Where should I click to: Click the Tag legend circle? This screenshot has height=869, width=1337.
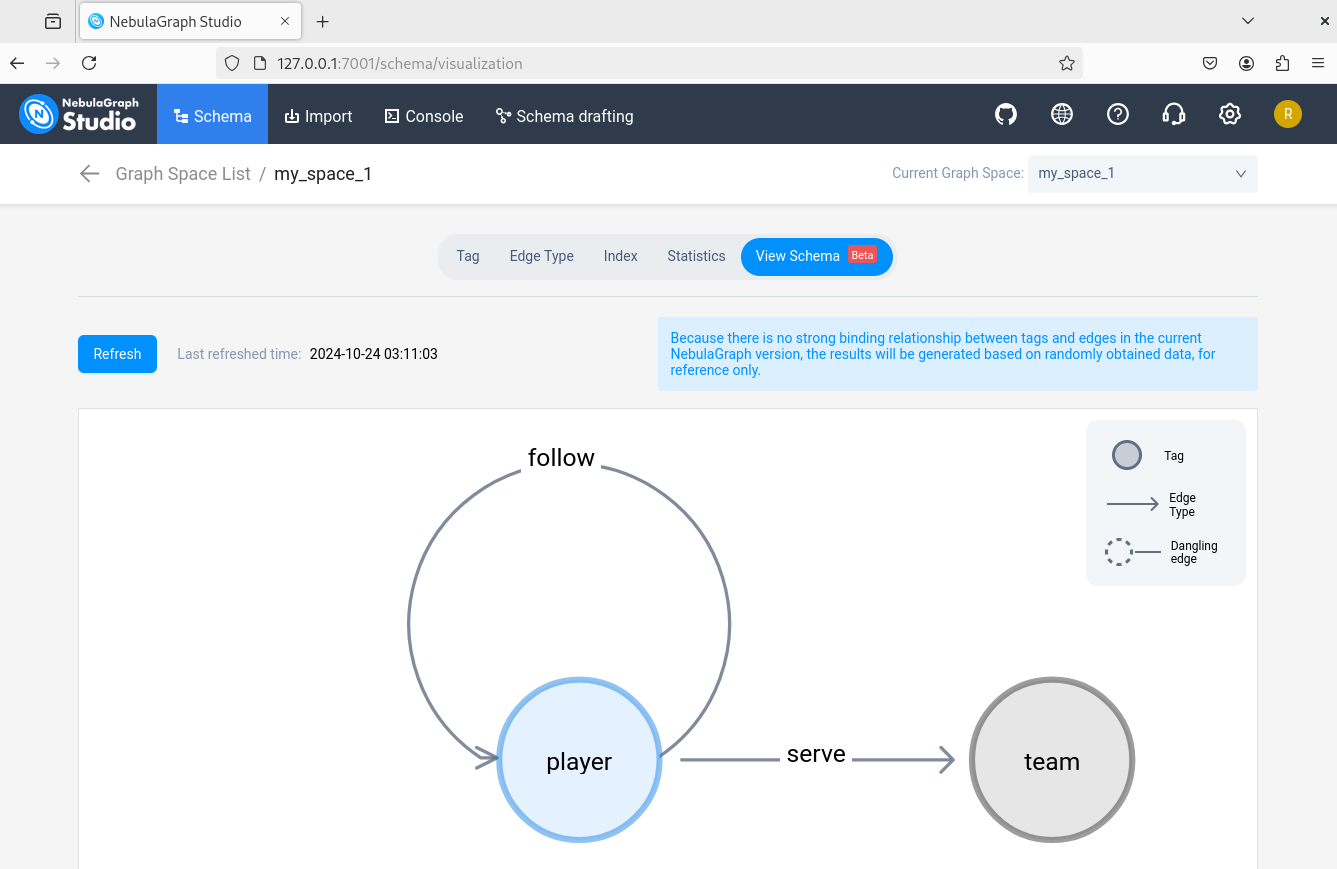coord(1127,455)
